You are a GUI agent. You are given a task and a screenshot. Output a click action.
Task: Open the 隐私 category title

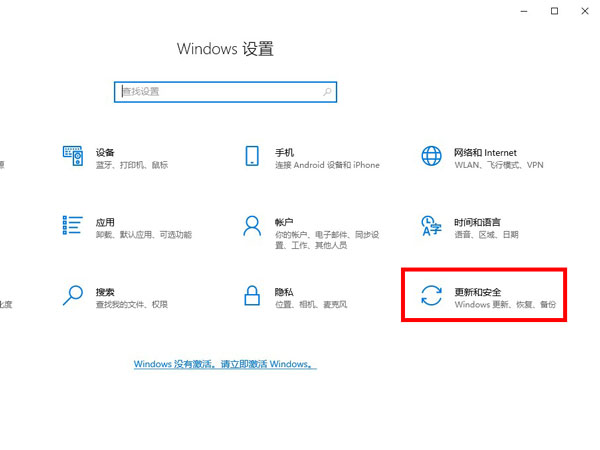click(x=284, y=292)
